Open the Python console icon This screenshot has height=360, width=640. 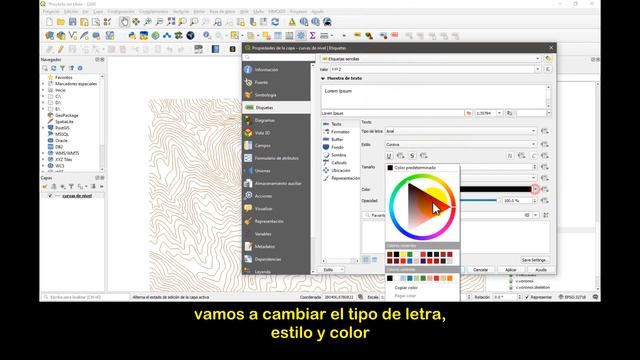point(132,36)
